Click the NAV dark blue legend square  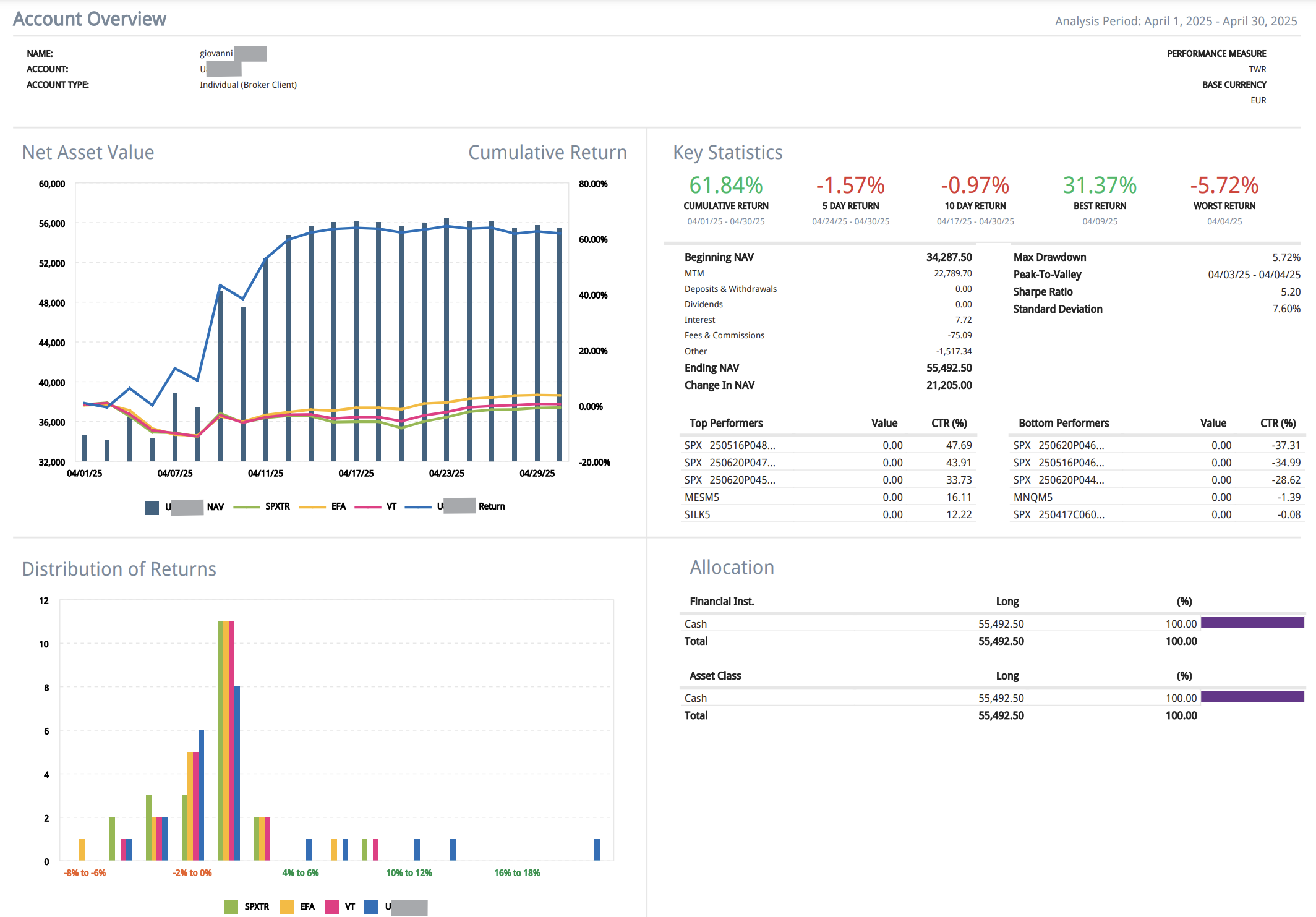click(x=152, y=508)
